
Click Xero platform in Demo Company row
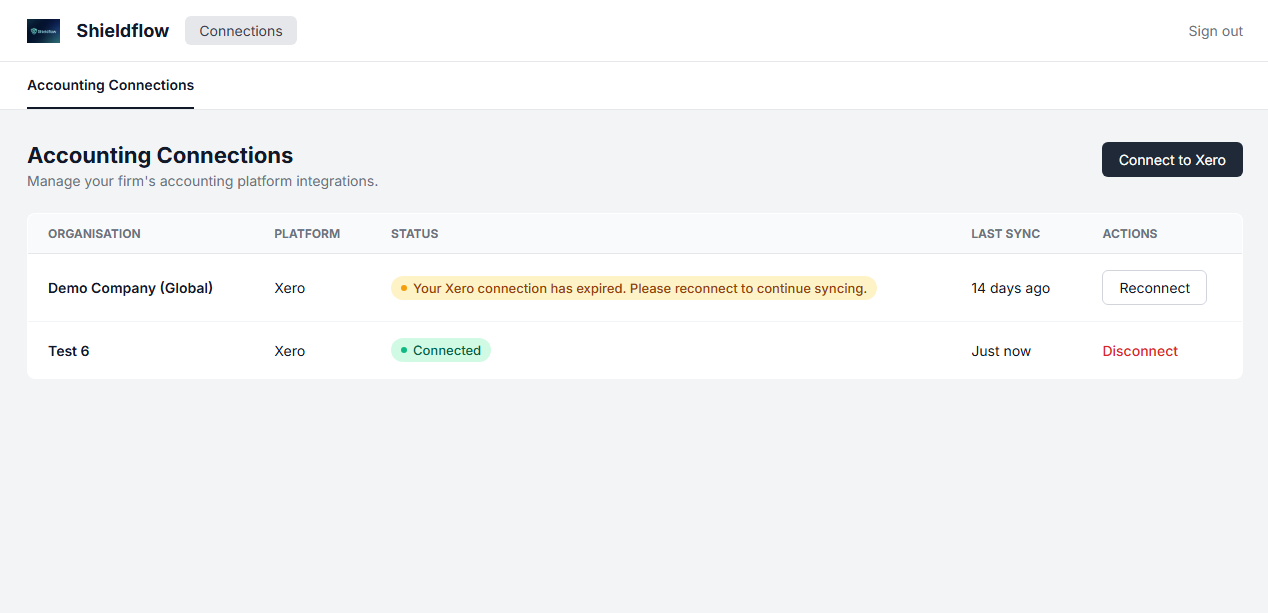[x=290, y=288]
